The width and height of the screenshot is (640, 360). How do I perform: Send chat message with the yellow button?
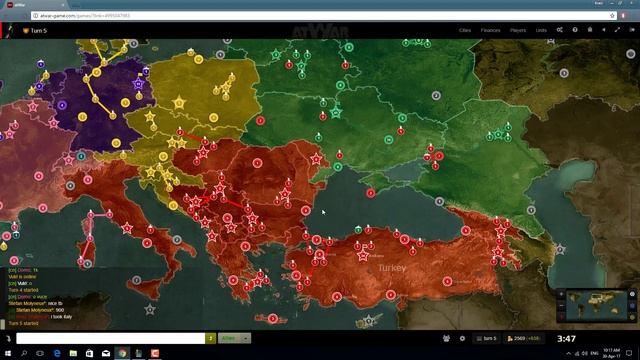211,338
